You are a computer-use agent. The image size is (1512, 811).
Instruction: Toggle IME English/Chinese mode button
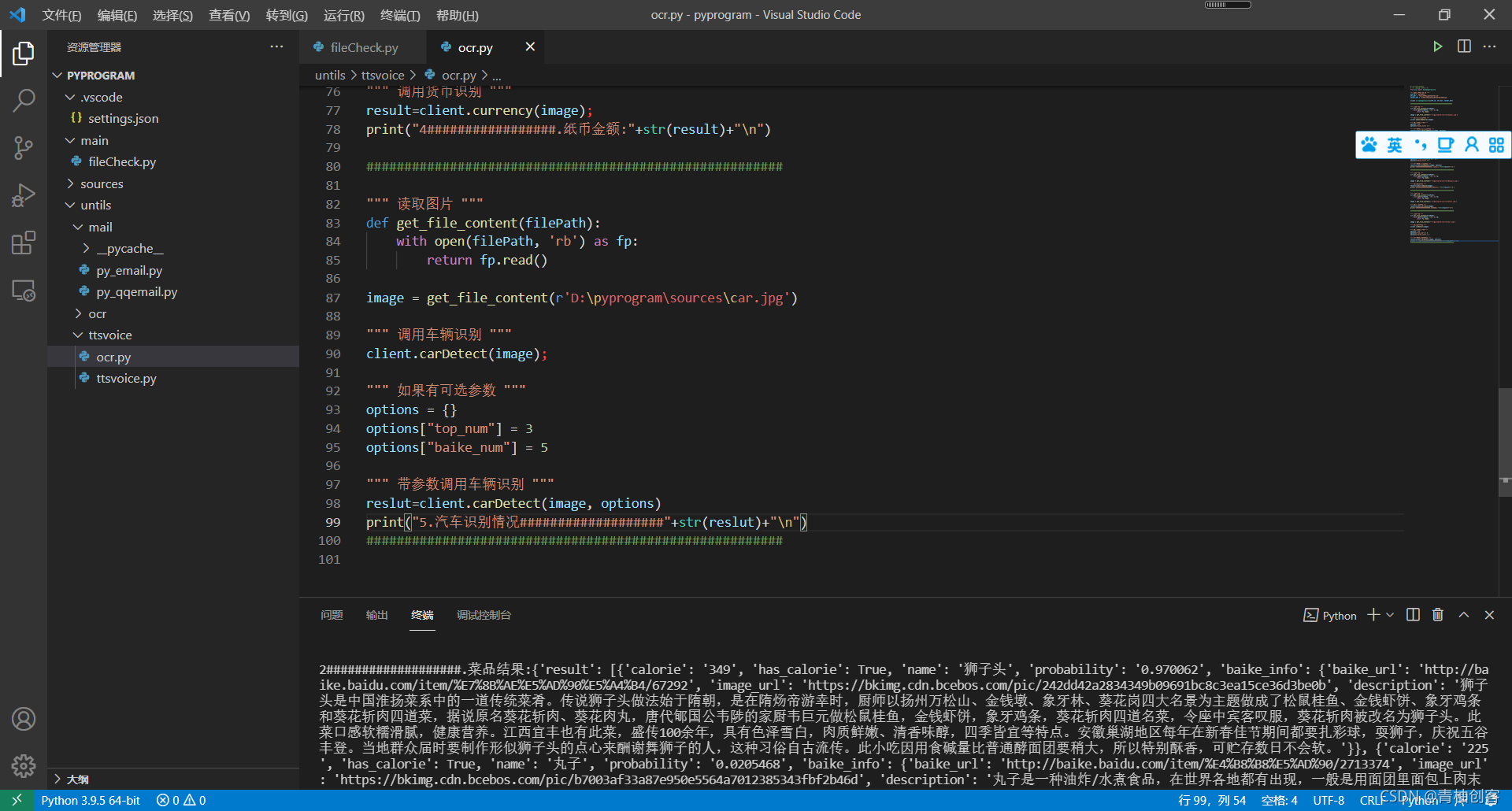tap(1395, 145)
